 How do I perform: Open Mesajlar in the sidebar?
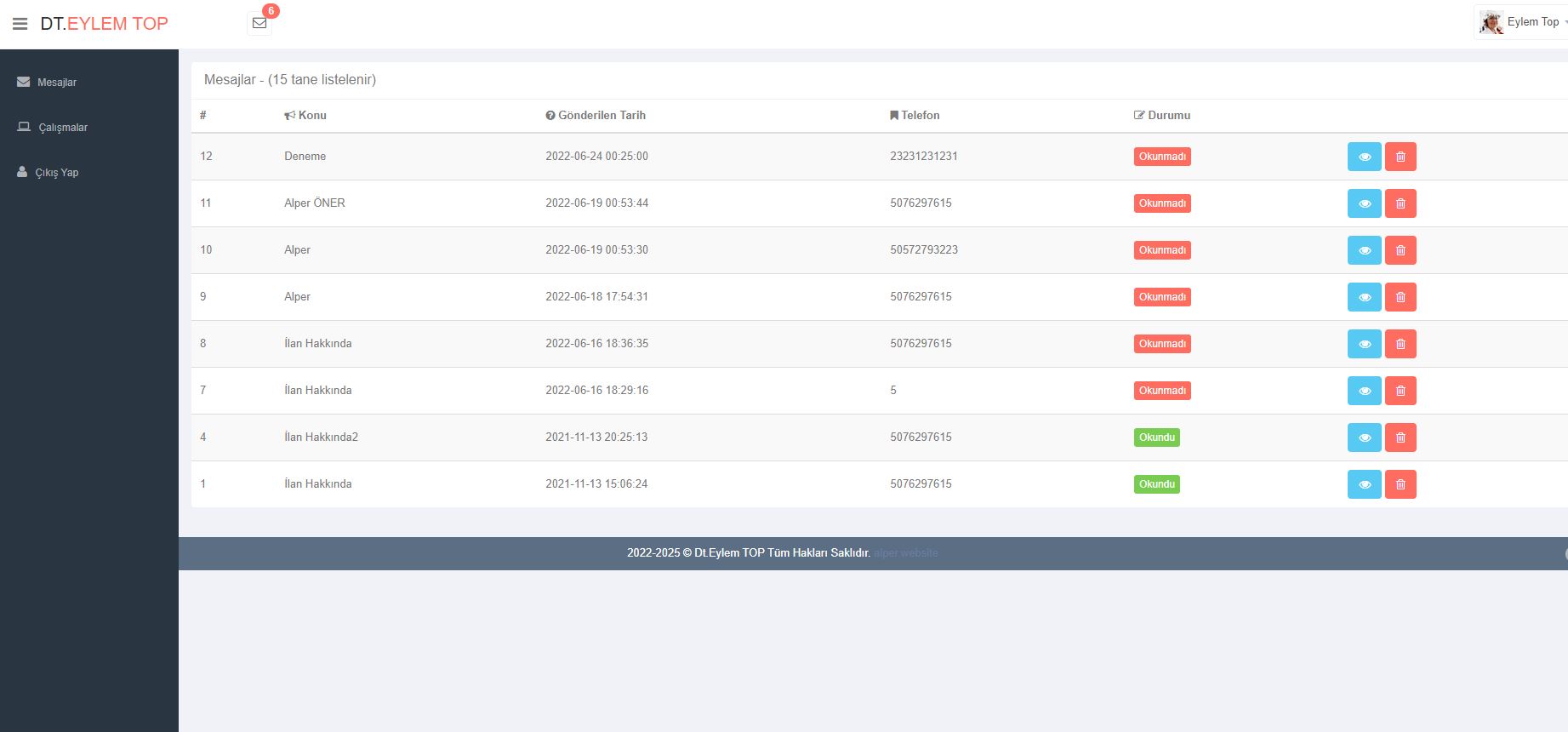56,83
